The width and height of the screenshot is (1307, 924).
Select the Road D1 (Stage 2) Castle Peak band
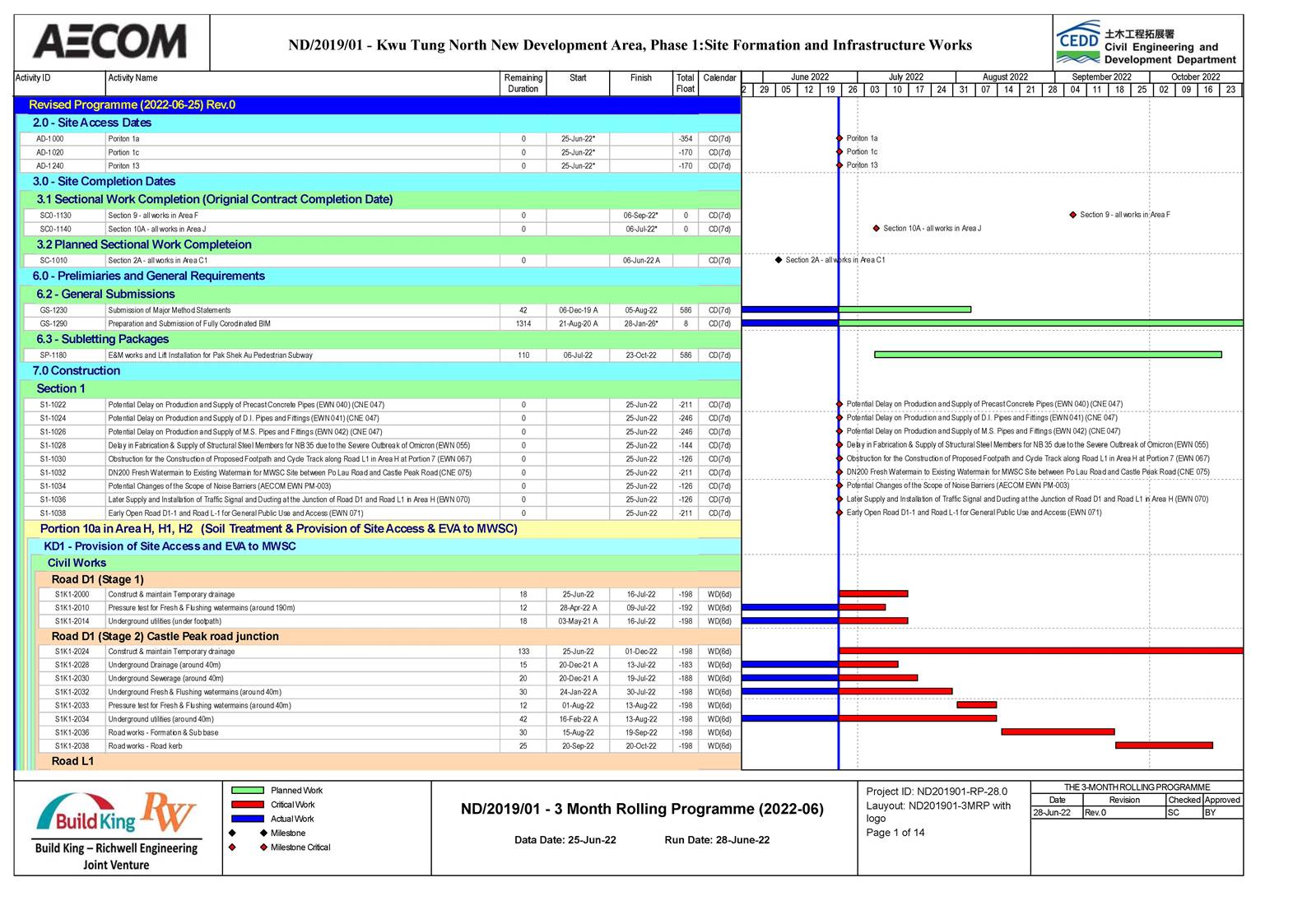[x=389, y=637]
